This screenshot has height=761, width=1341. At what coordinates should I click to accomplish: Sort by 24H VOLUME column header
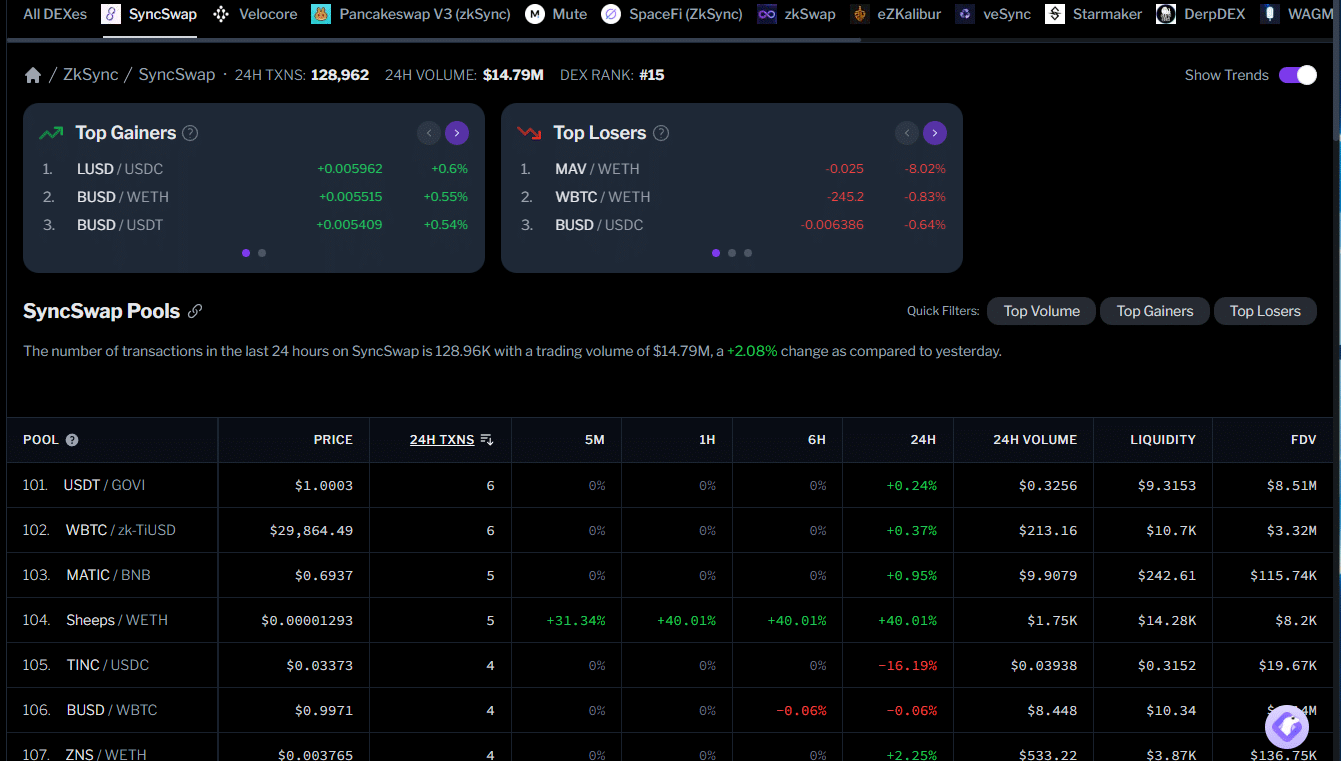(x=1035, y=440)
